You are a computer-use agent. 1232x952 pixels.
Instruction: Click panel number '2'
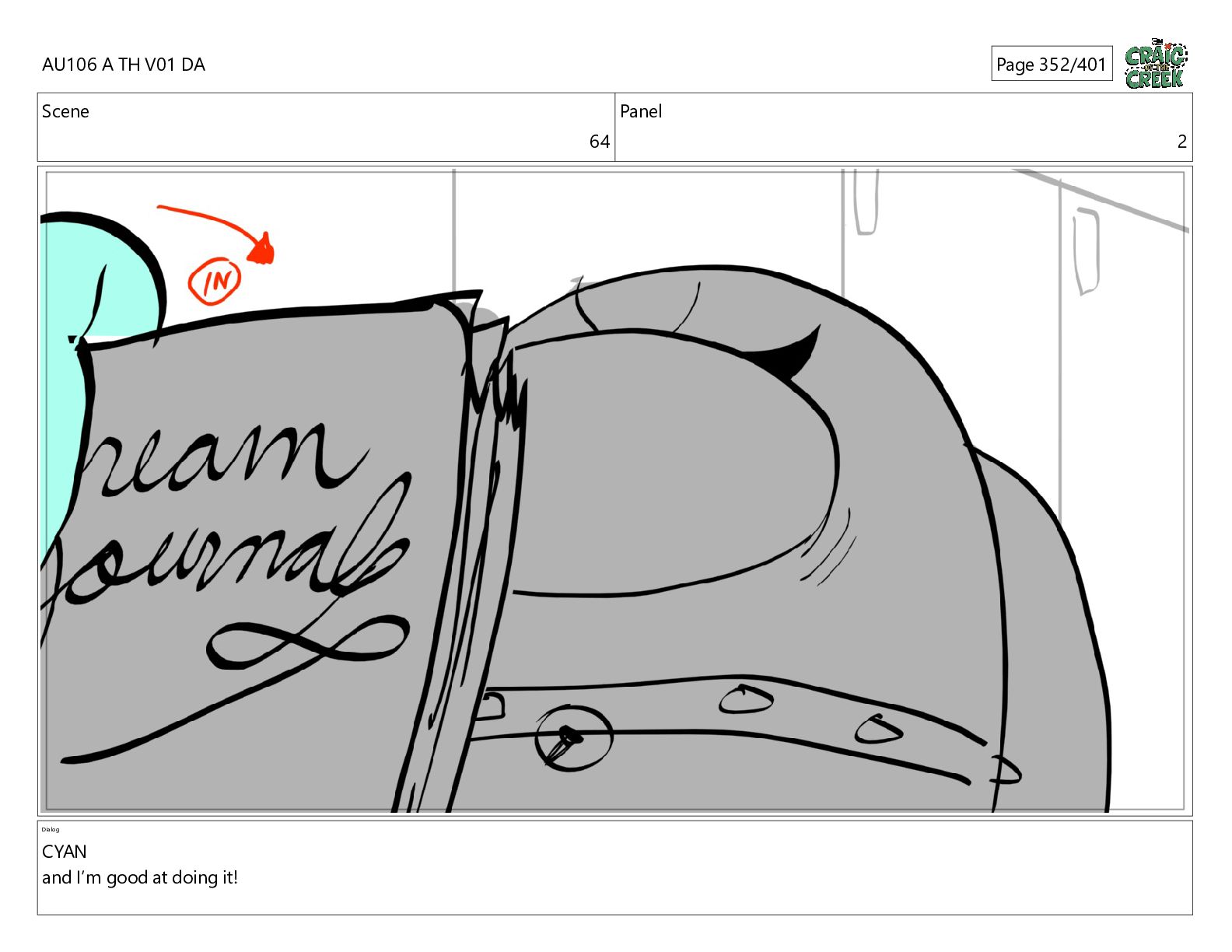click(x=1181, y=142)
